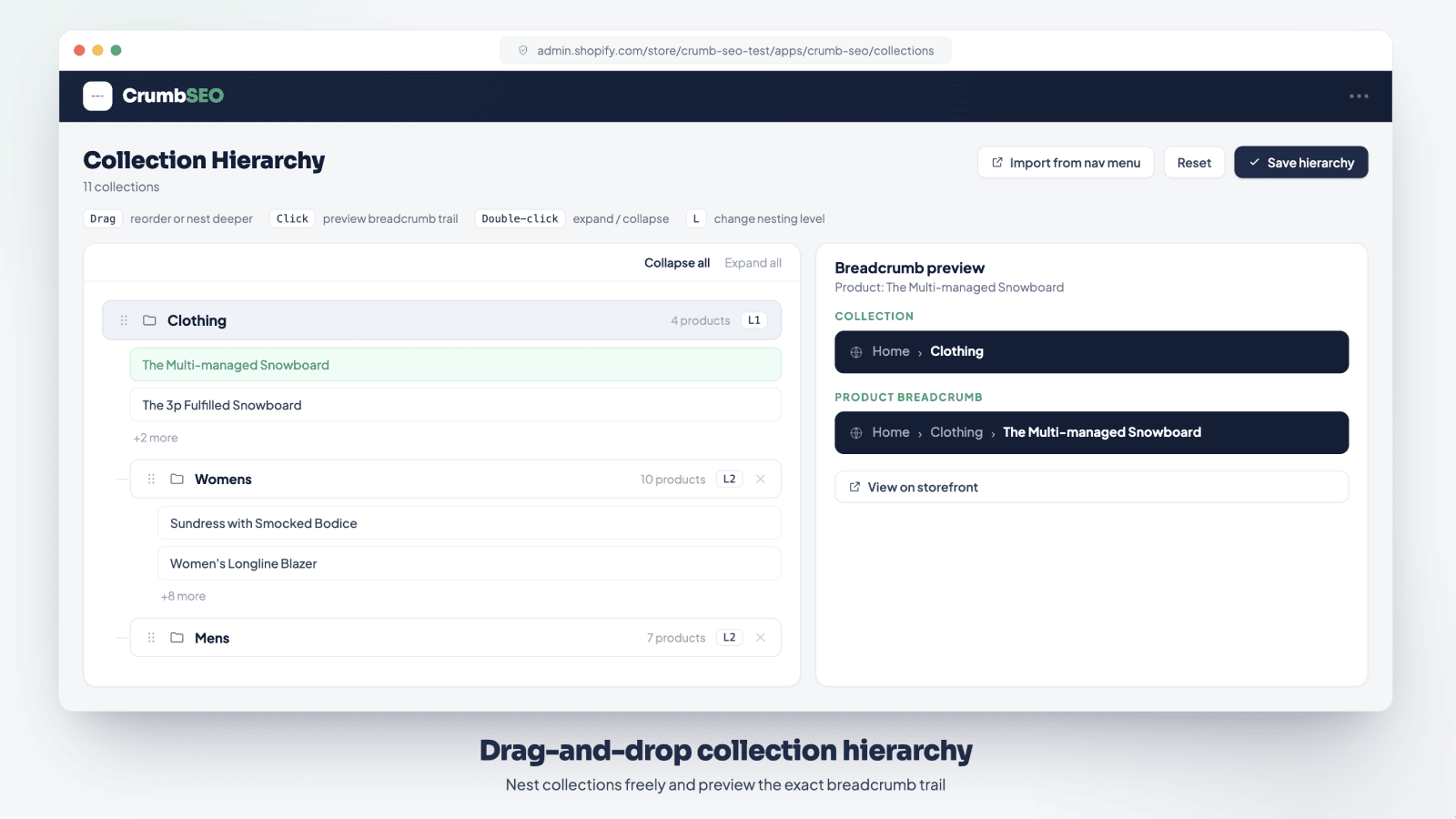Remove Mens from nesting with X
Viewport: 1456px width, 819px height.
point(761,638)
